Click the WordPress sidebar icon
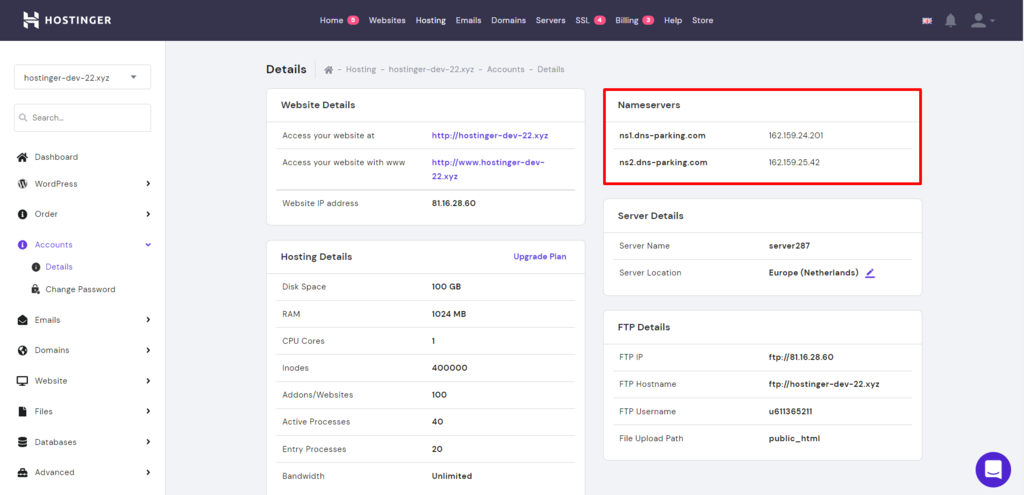The image size is (1024, 495). tap(22, 184)
